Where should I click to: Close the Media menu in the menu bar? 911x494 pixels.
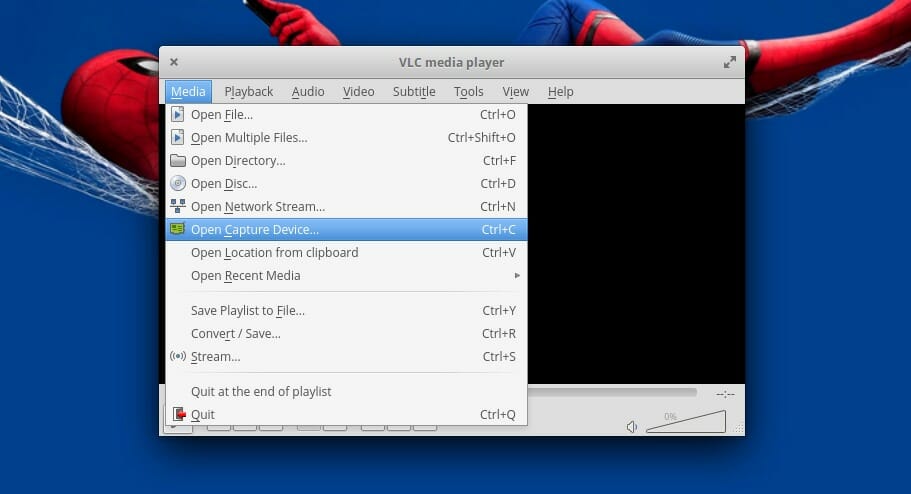188,91
